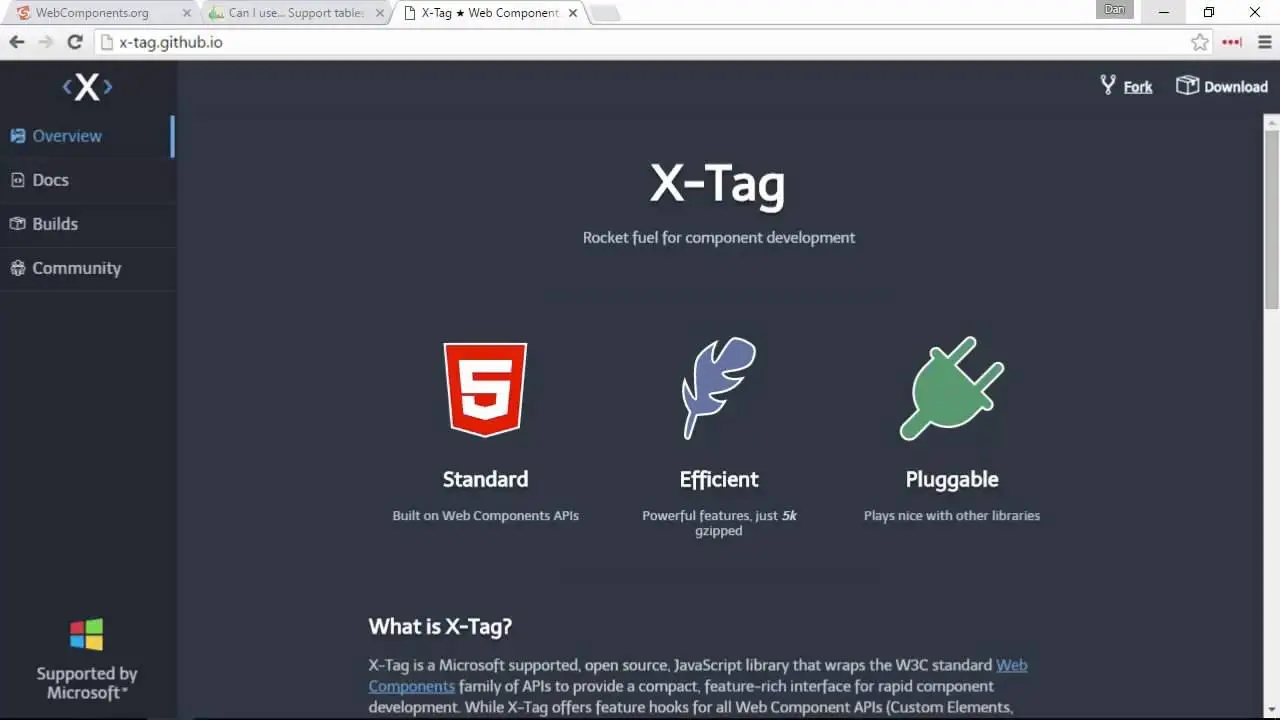1280x720 pixels.
Task: Click the Dan profile button
Action: pyautogui.click(x=1115, y=10)
